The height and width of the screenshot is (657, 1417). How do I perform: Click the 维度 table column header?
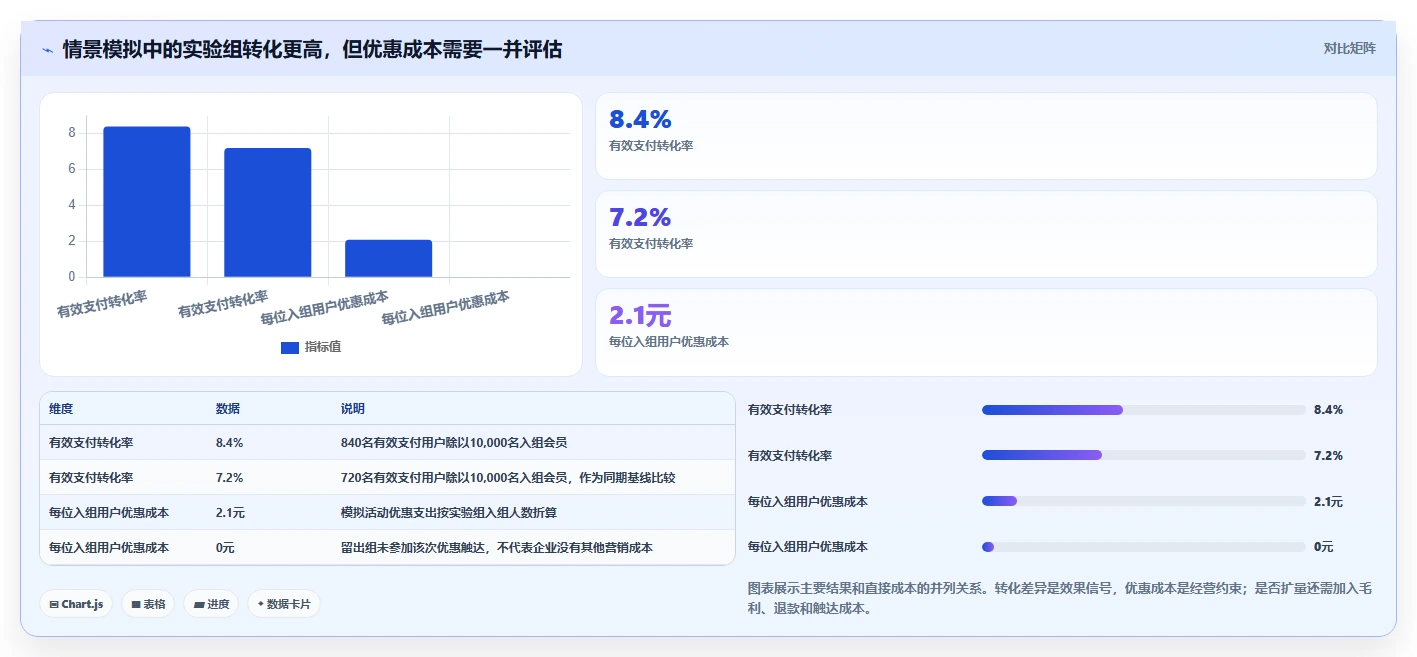[x=61, y=409]
